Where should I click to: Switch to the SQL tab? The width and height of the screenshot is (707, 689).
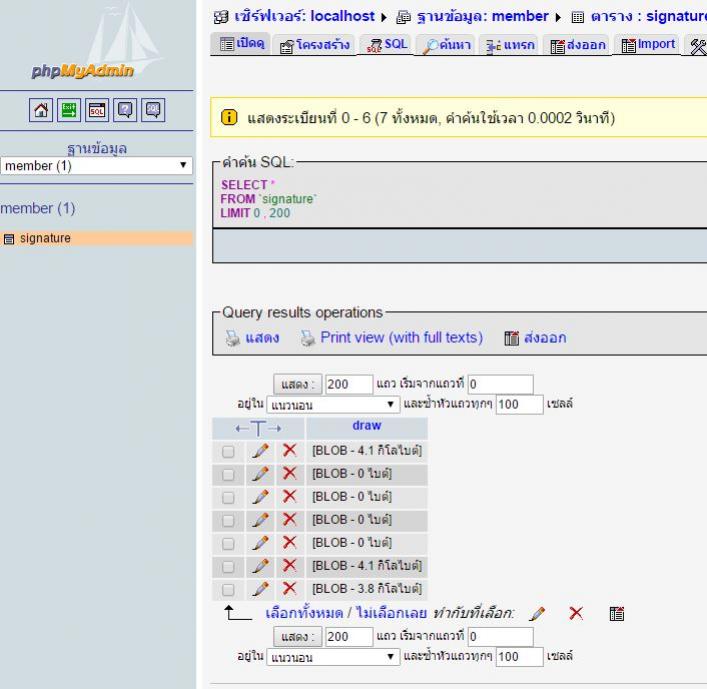[x=386, y=45]
